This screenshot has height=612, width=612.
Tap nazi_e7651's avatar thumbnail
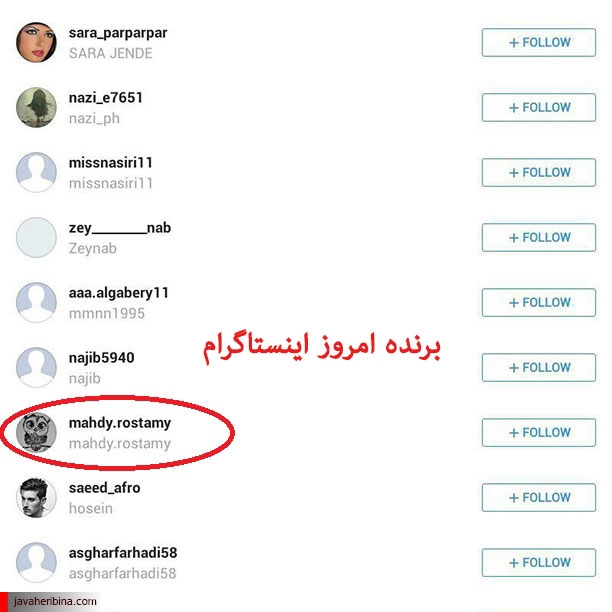[36, 107]
